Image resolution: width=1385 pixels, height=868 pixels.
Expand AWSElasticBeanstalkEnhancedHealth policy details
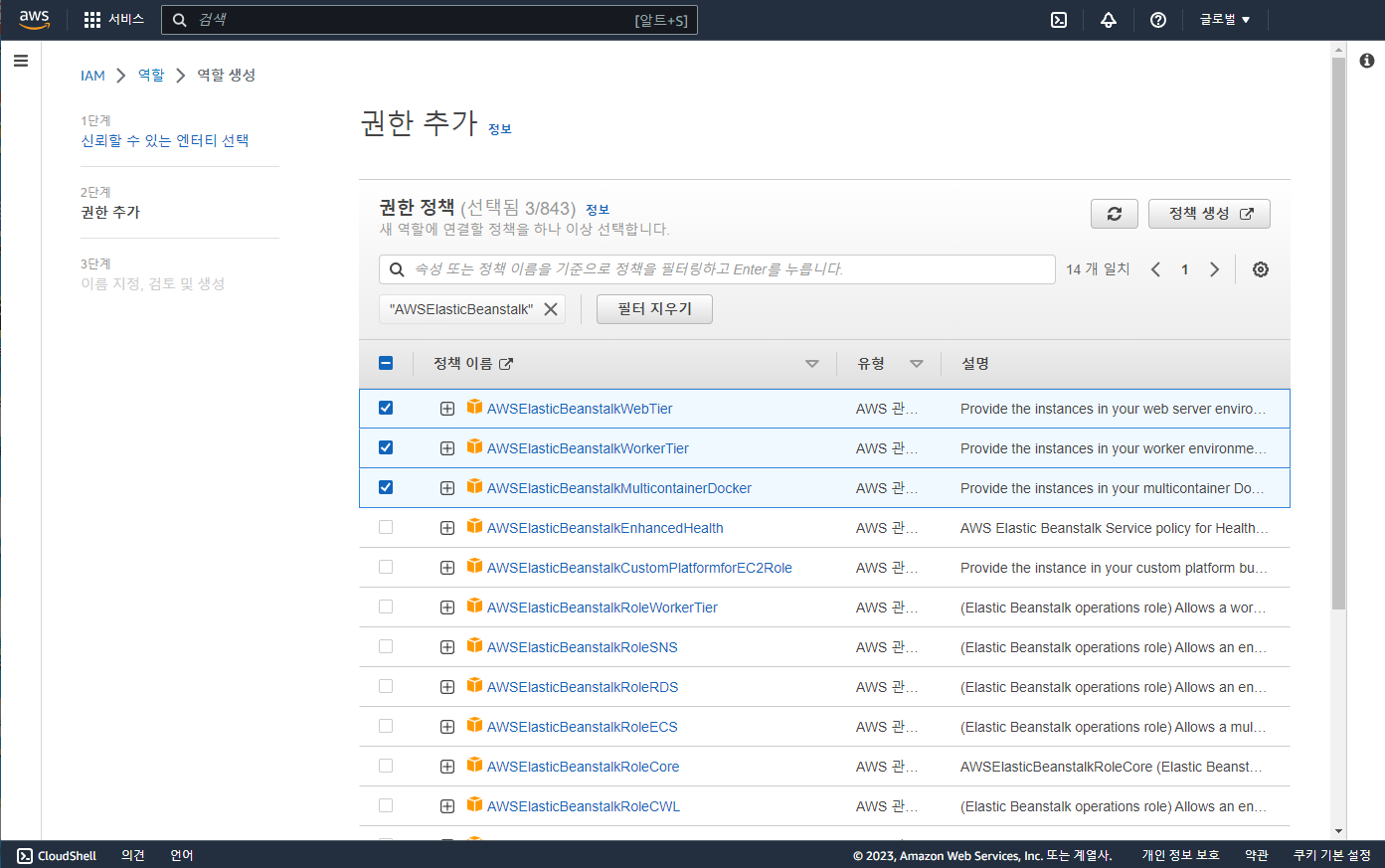tap(447, 528)
